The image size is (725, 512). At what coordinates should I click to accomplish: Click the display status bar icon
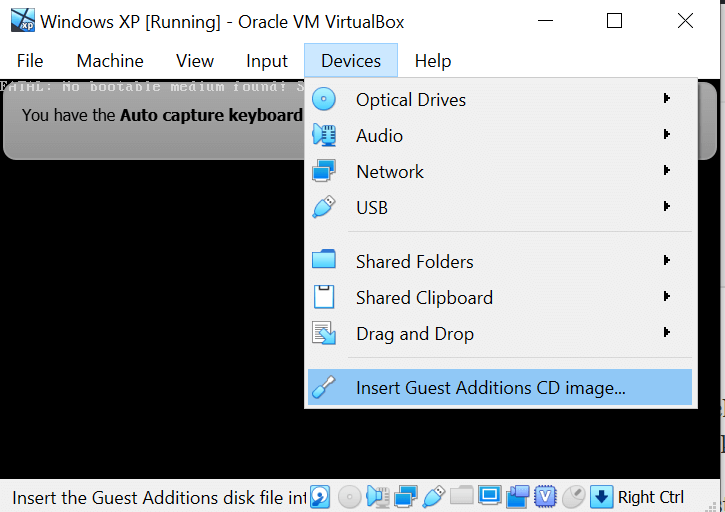(489, 496)
